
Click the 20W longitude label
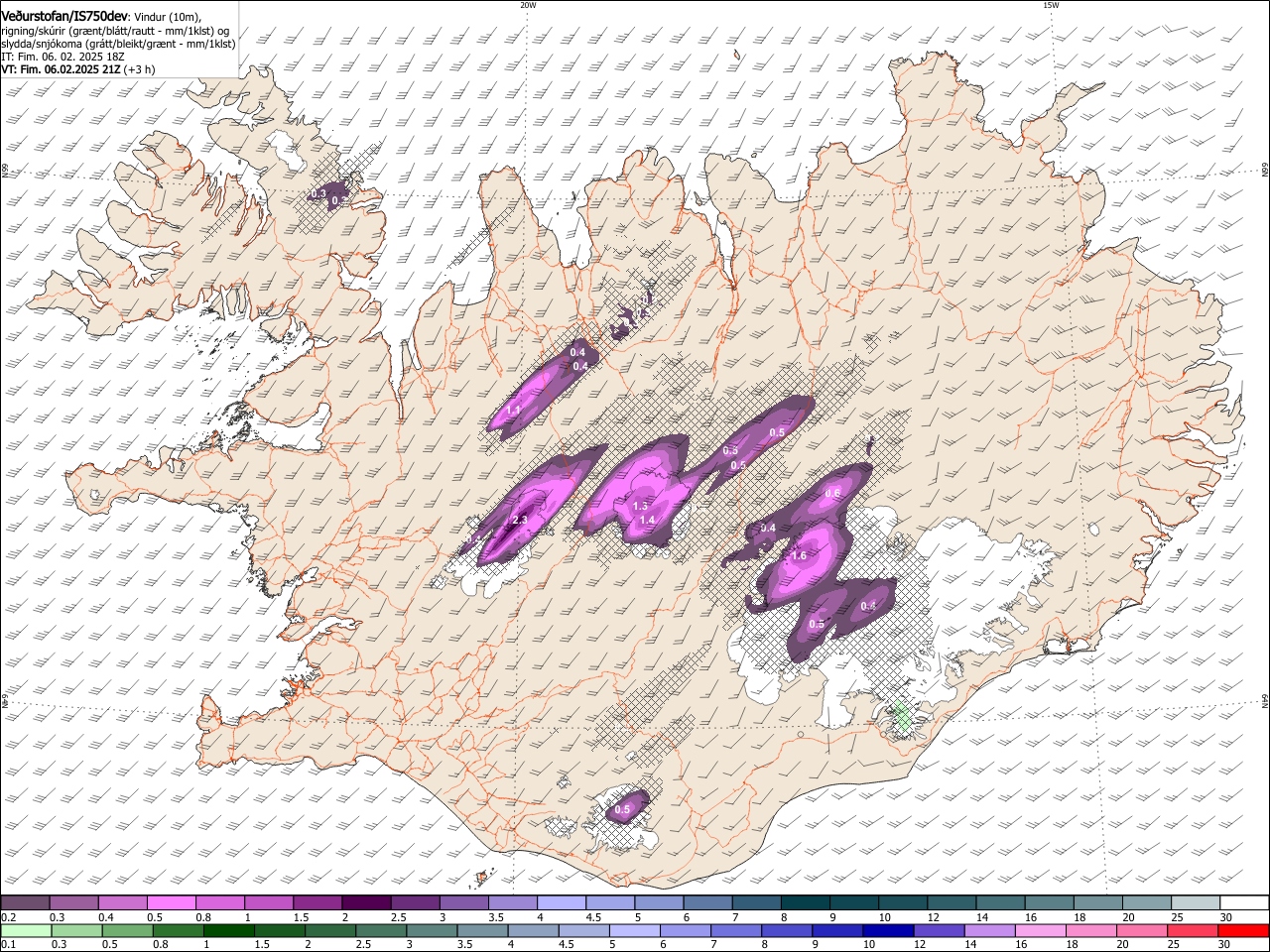[x=528, y=5]
